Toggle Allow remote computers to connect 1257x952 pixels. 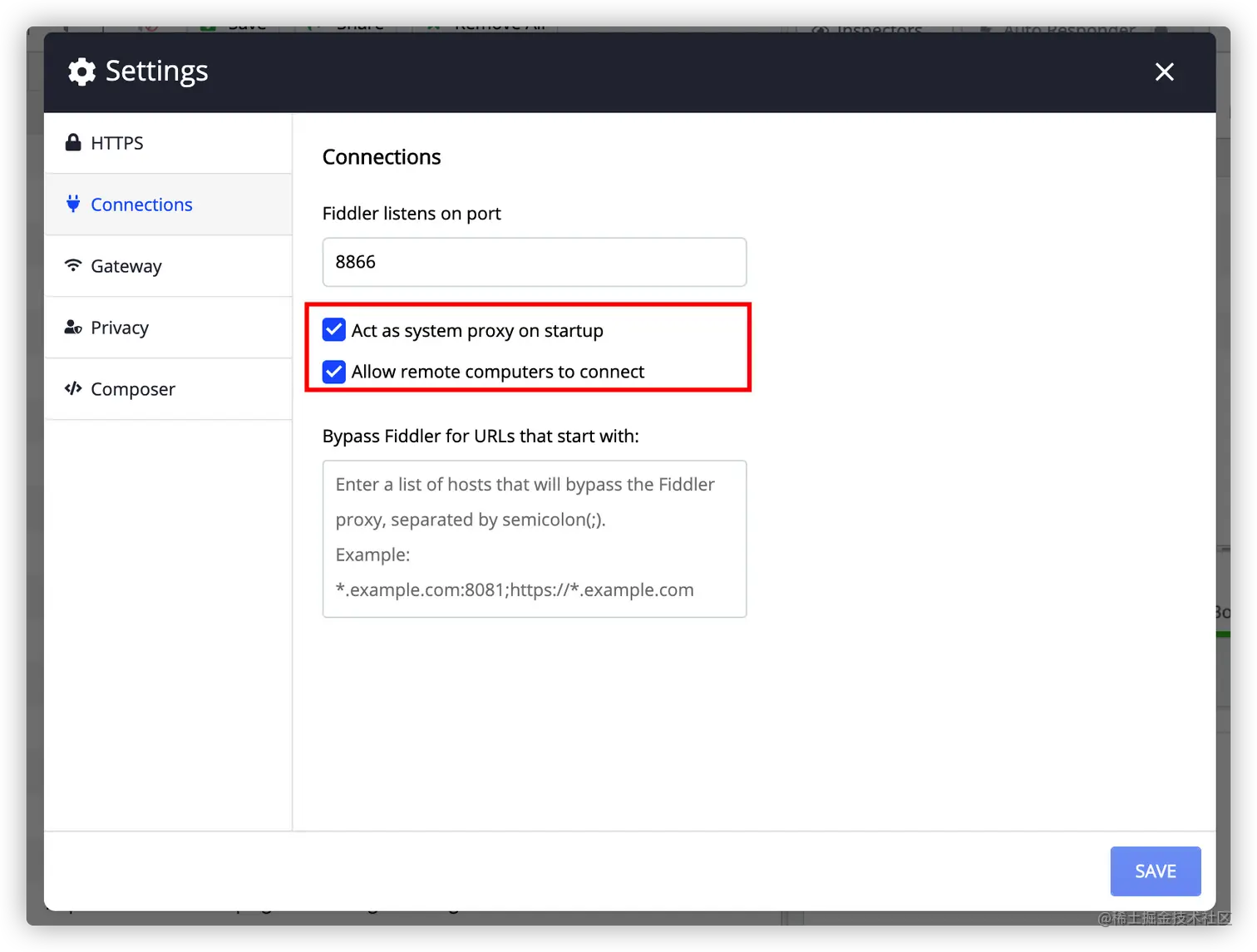pos(334,371)
